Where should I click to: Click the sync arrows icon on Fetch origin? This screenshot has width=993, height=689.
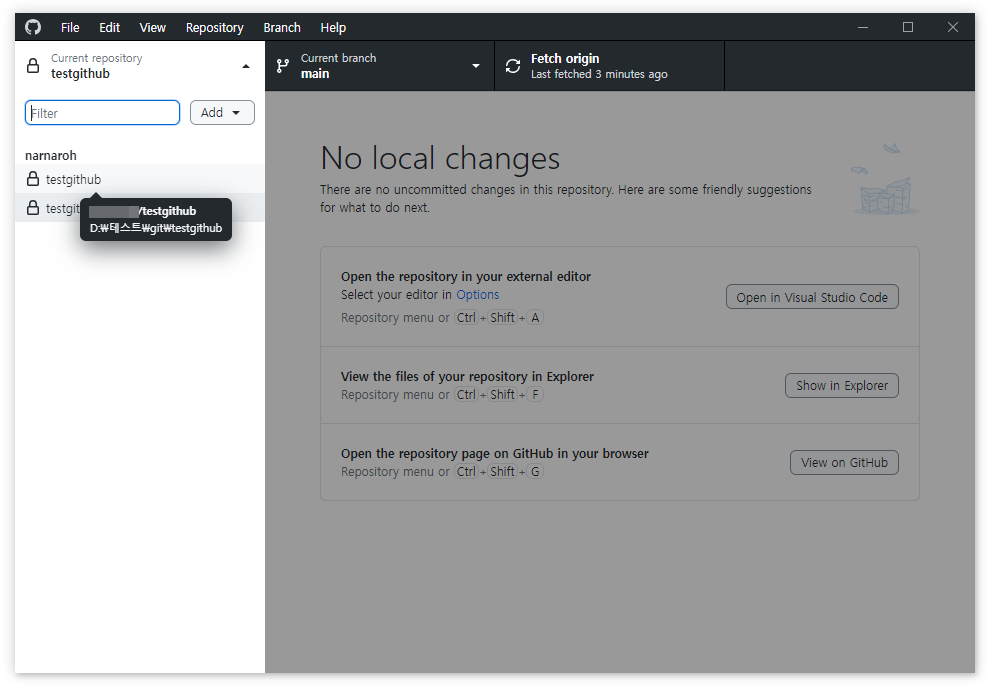click(513, 66)
